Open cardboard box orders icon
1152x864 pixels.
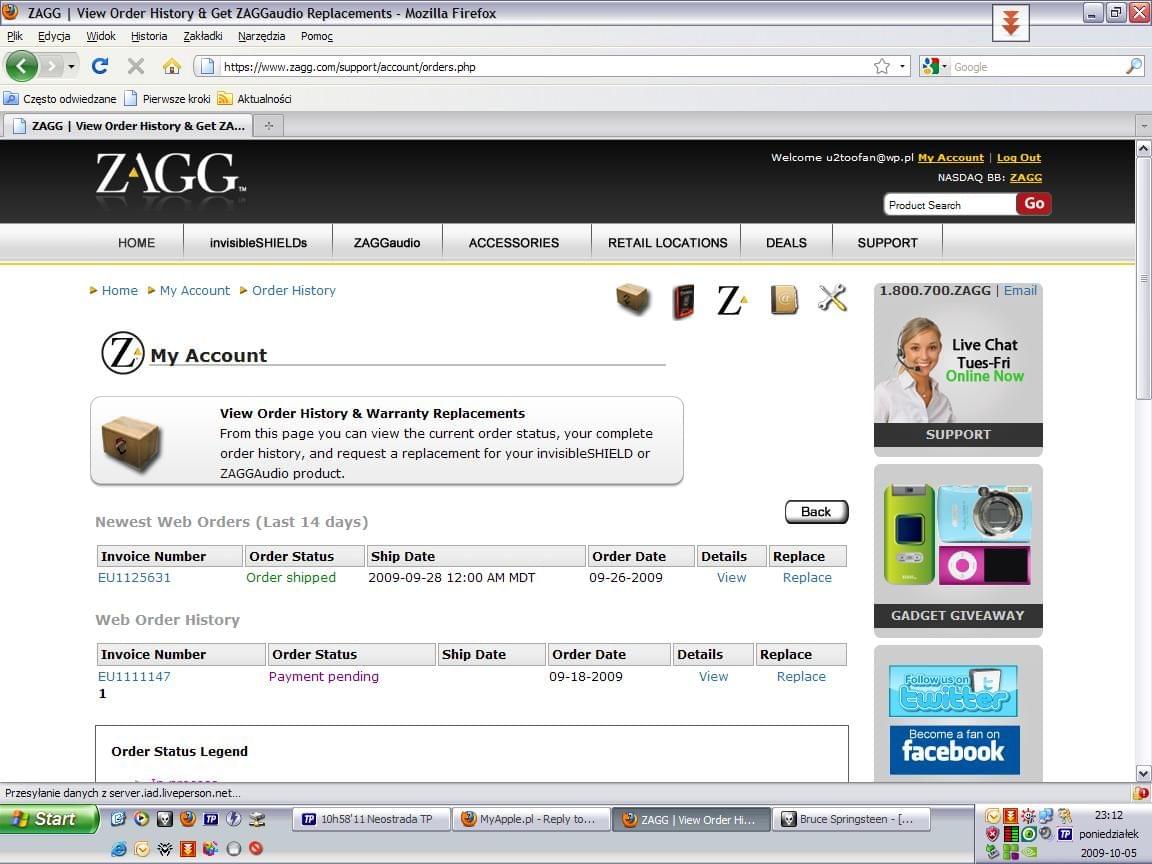pyautogui.click(x=633, y=299)
